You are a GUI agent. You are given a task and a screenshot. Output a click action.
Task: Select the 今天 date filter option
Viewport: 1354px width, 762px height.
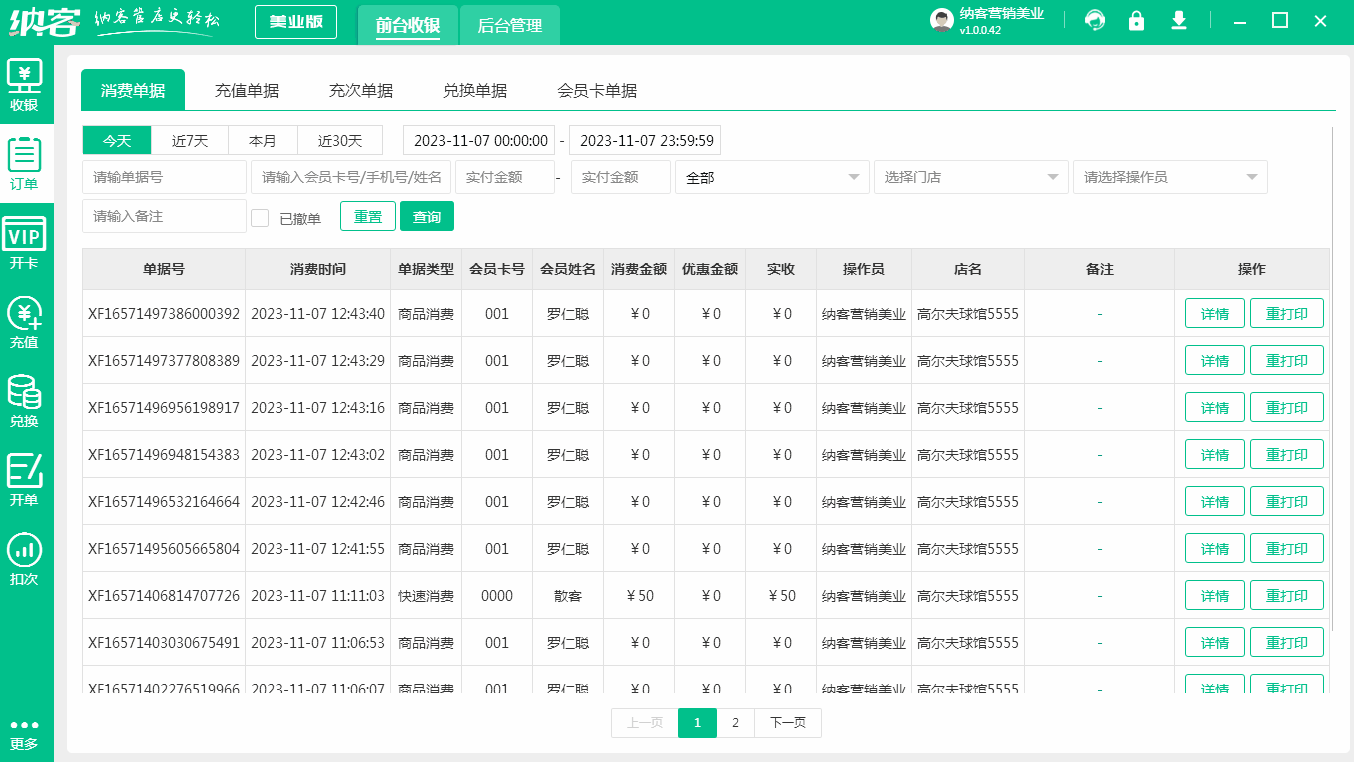(116, 140)
